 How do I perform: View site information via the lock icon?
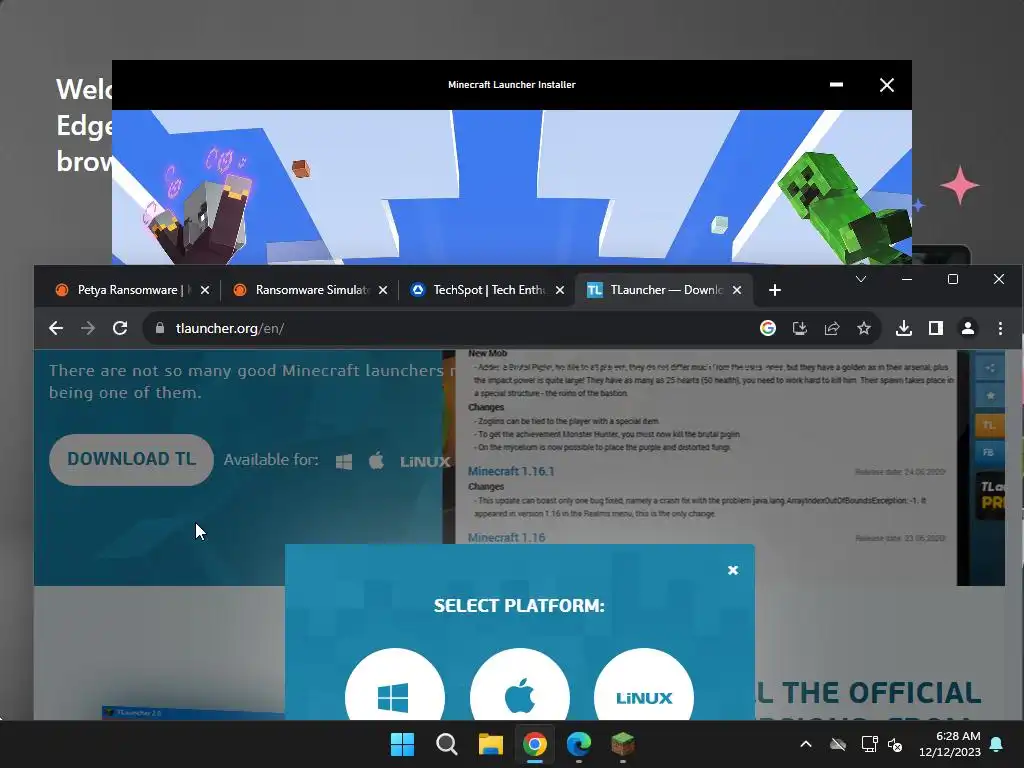[x=160, y=328]
